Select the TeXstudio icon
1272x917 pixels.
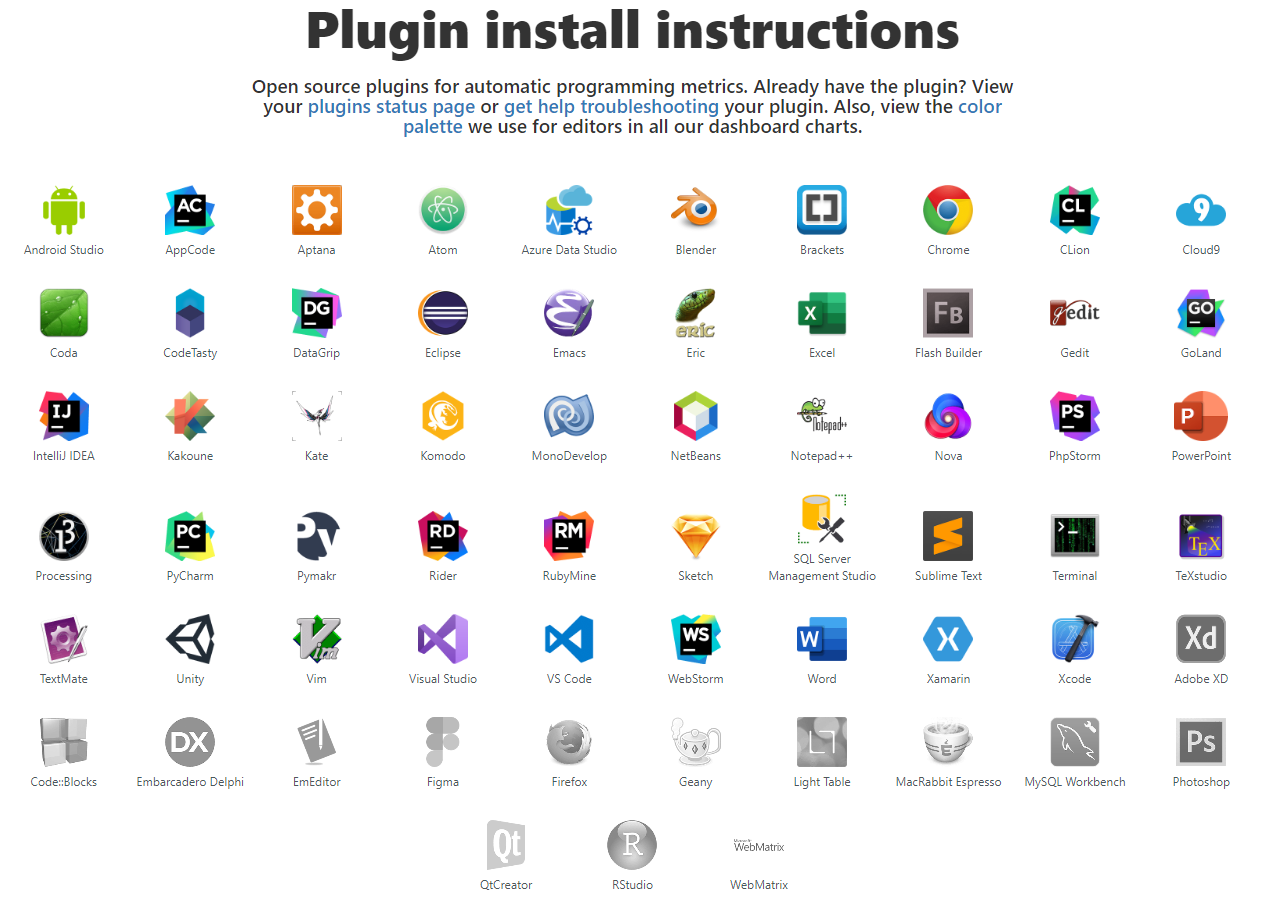click(1201, 536)
